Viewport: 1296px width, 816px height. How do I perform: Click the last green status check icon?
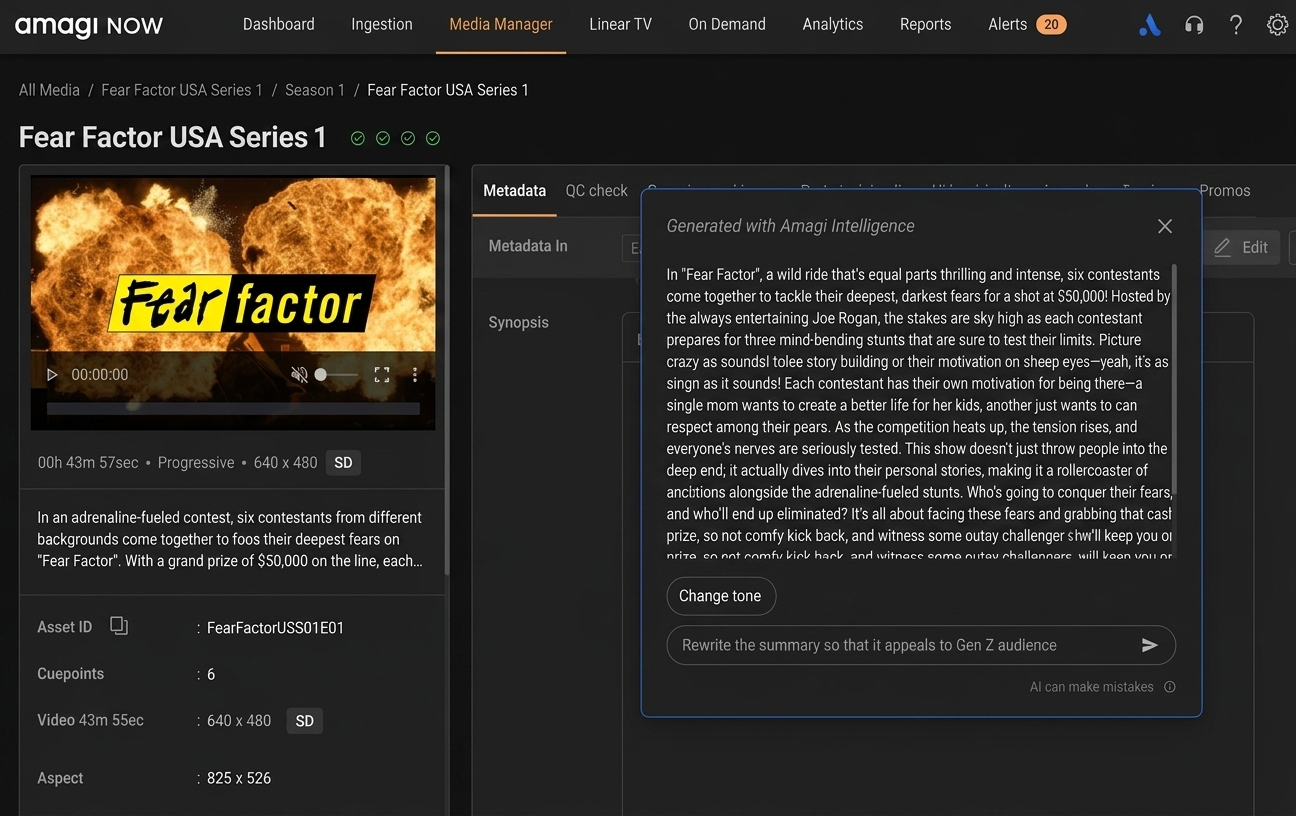click(433, 138)
